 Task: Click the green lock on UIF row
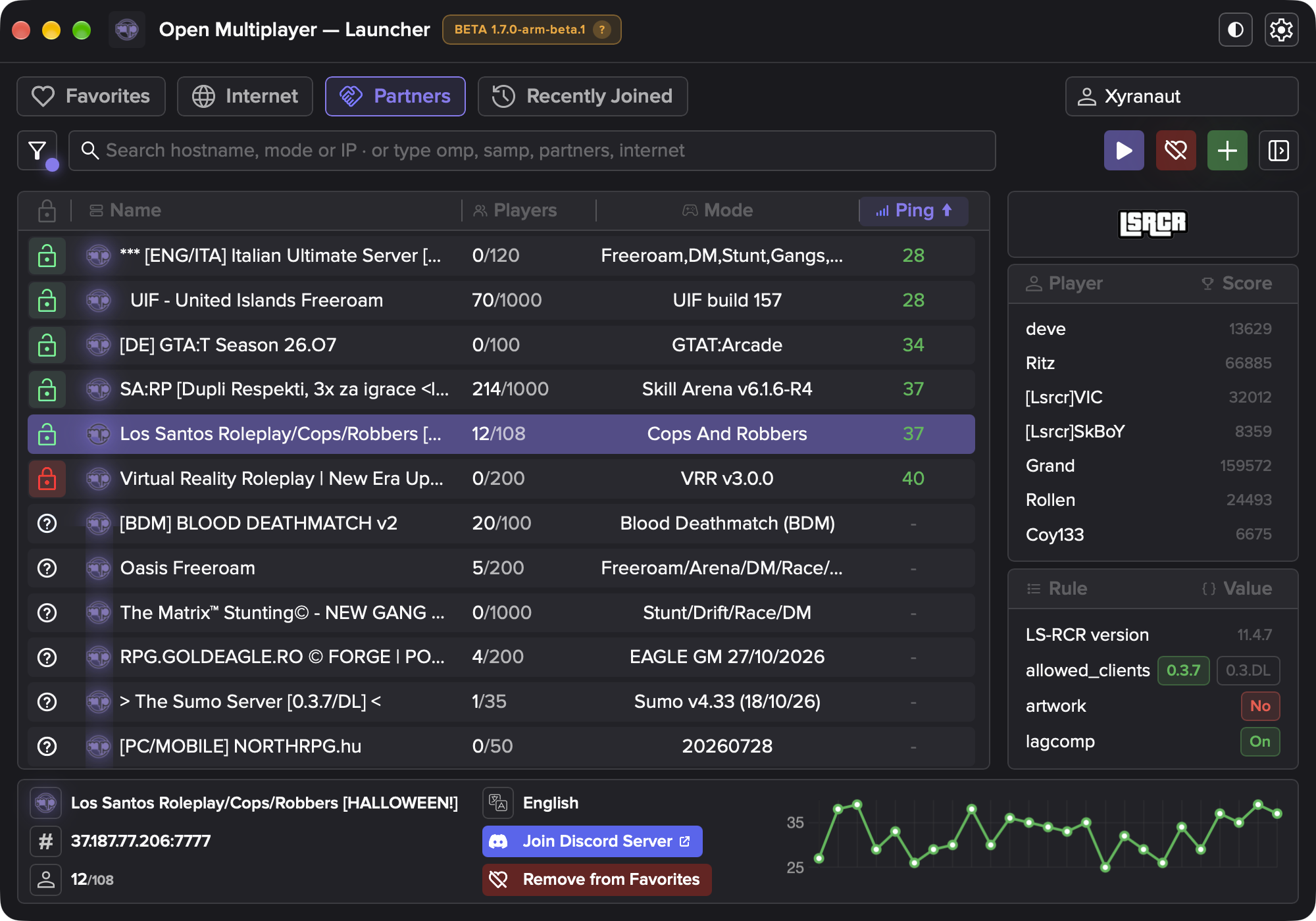click(47, 300)
